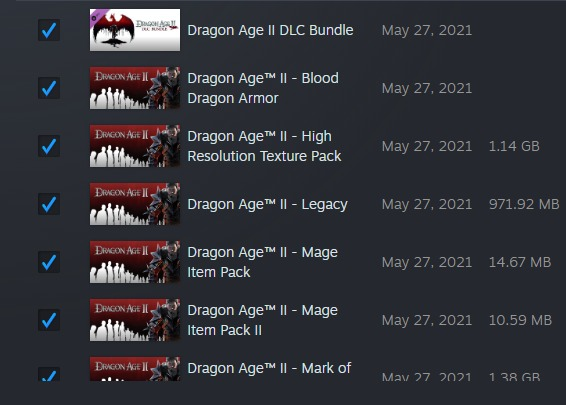Toggle the Mage Item Pack checkbox
Image resolution: width=566 pixels, height=405 pixels.
click(49, 262)
